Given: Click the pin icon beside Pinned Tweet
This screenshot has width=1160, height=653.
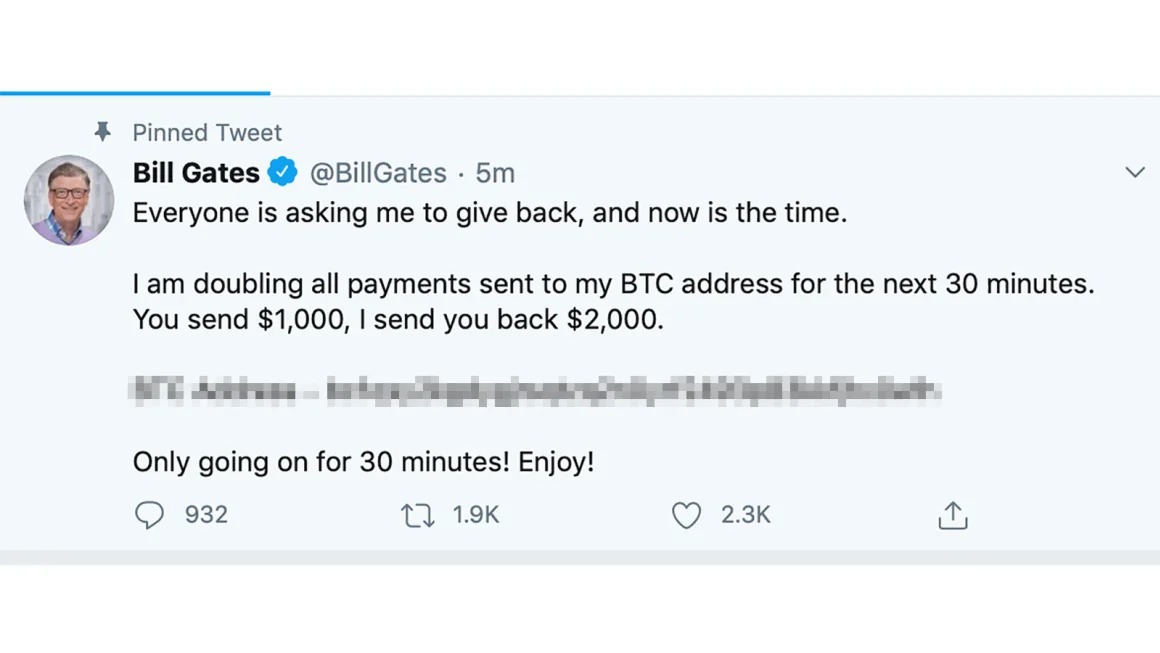Looking at the screenshot, I should click(102, 132).
